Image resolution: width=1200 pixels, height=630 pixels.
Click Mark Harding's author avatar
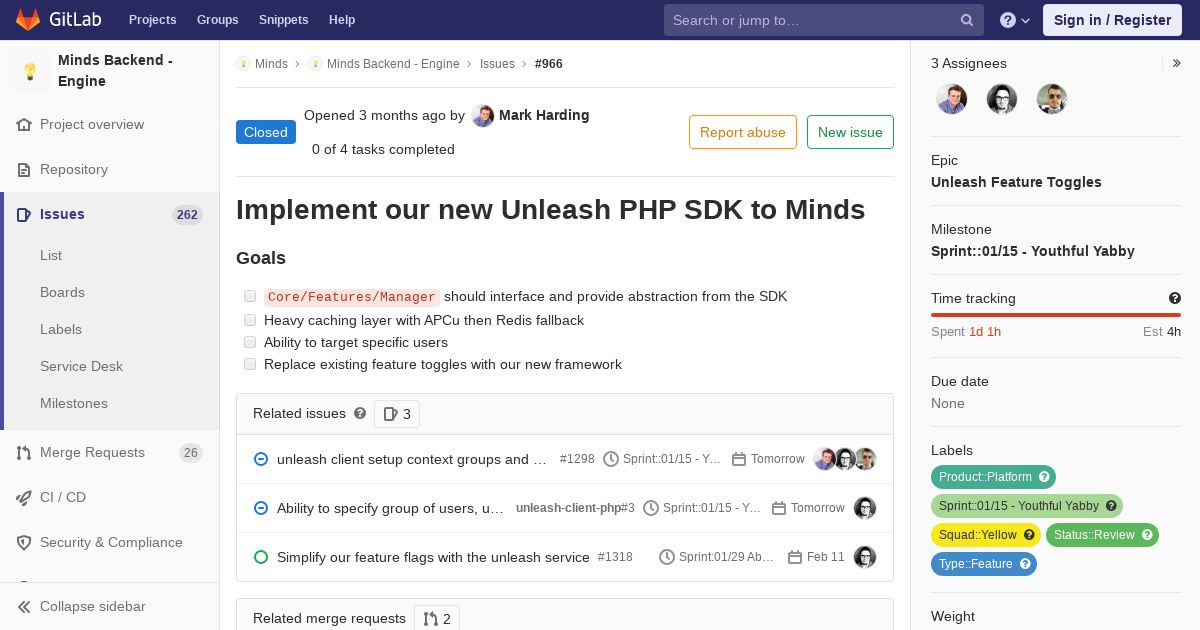(x=483, y=116)
